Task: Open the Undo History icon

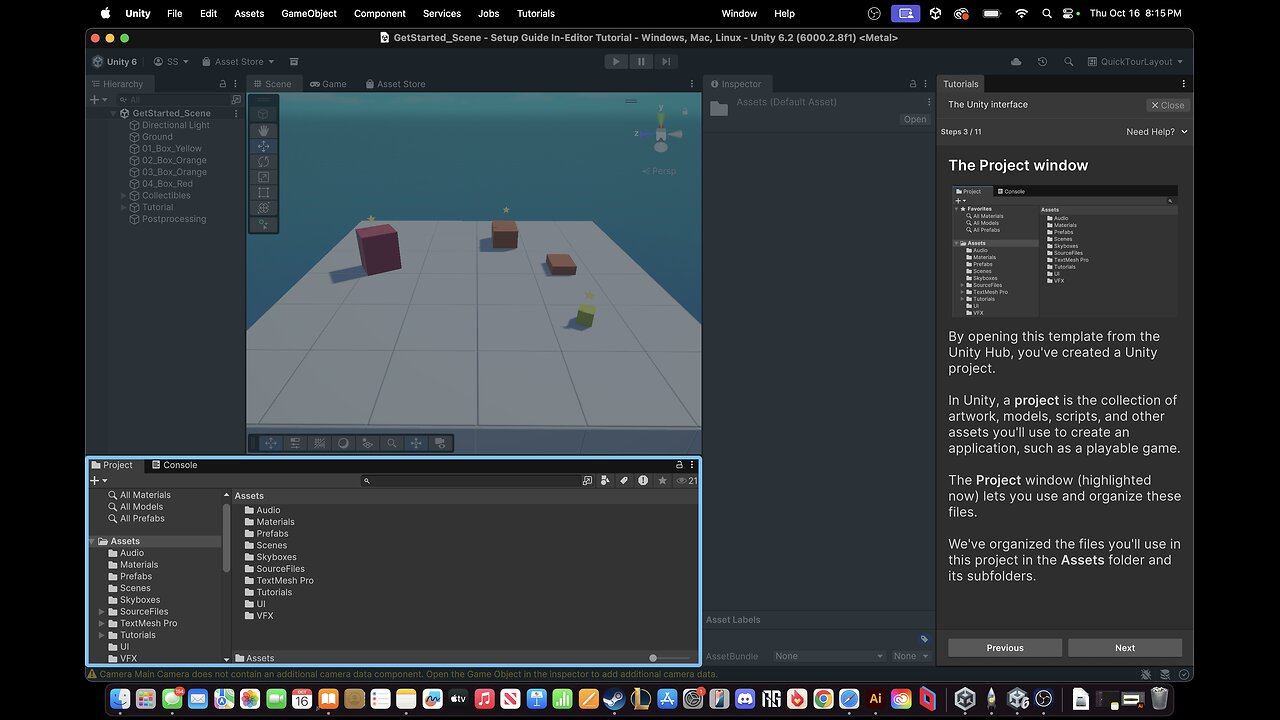Action: [x=1042, y=62]
